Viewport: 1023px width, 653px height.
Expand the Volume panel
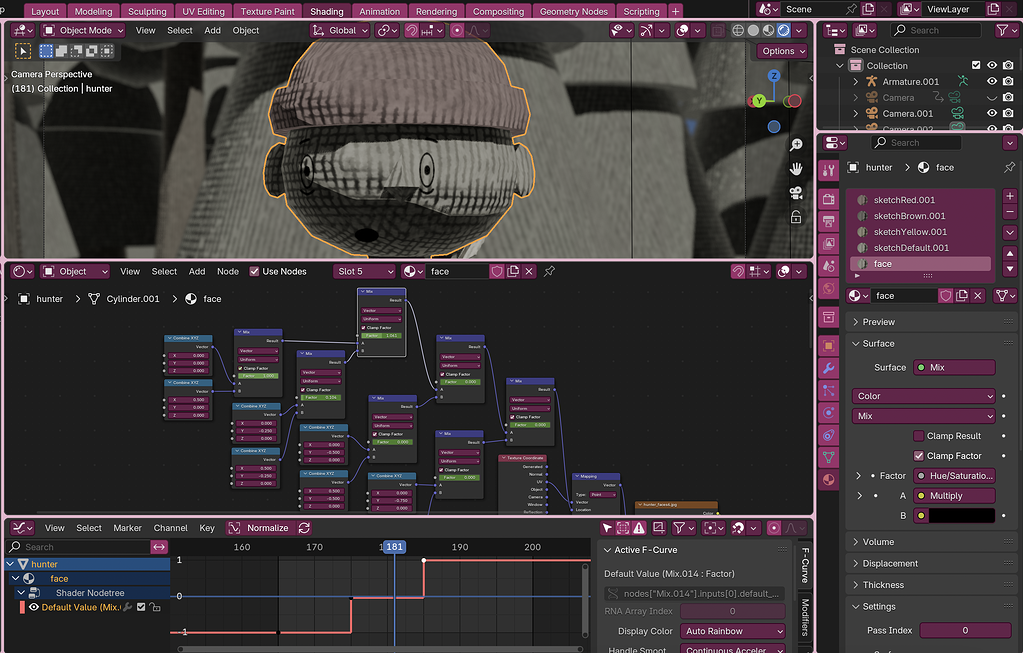tap(878, 541)
